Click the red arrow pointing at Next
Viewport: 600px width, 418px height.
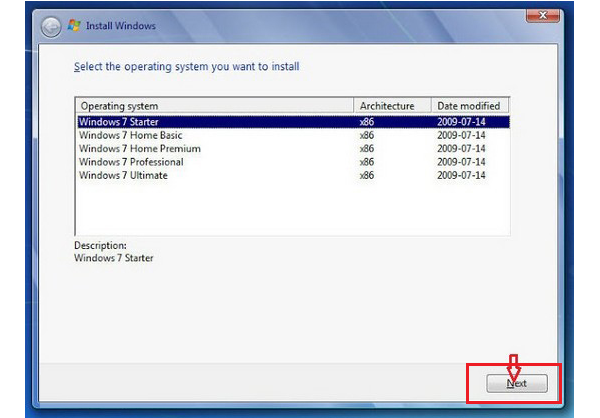click(515, 364)
